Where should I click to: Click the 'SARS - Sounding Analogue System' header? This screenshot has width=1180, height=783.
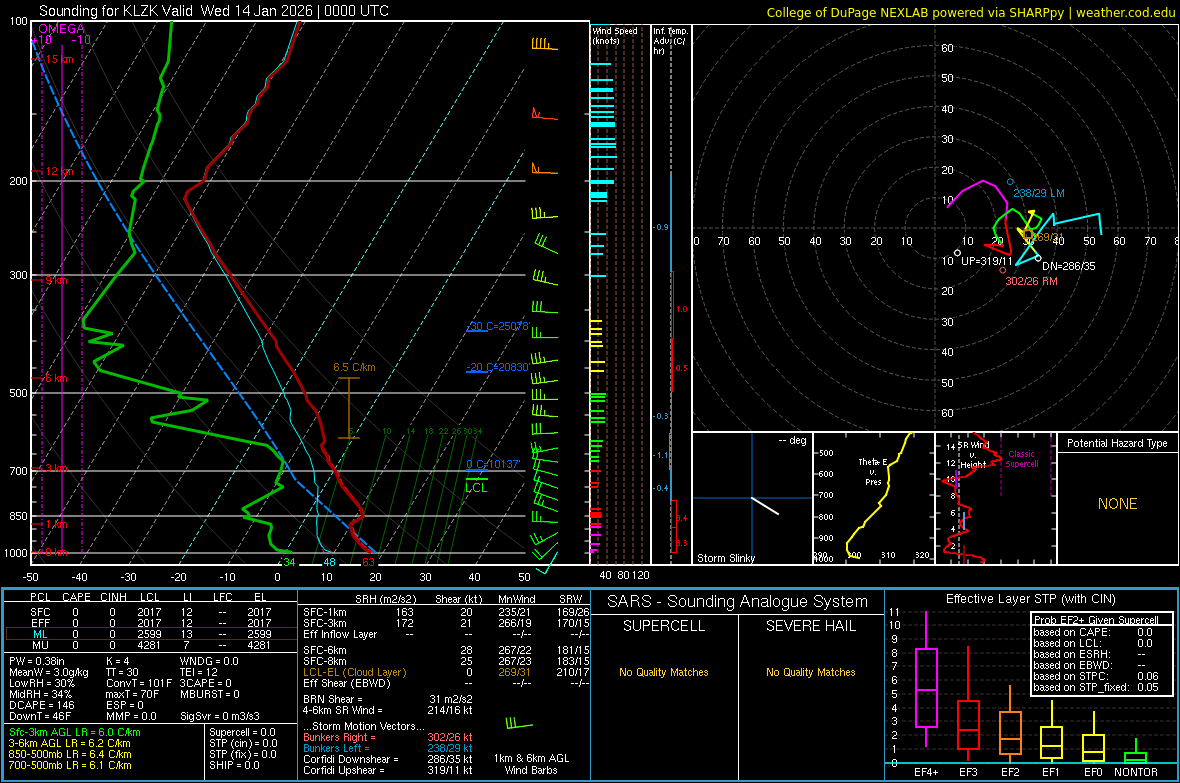click(737, 602)
